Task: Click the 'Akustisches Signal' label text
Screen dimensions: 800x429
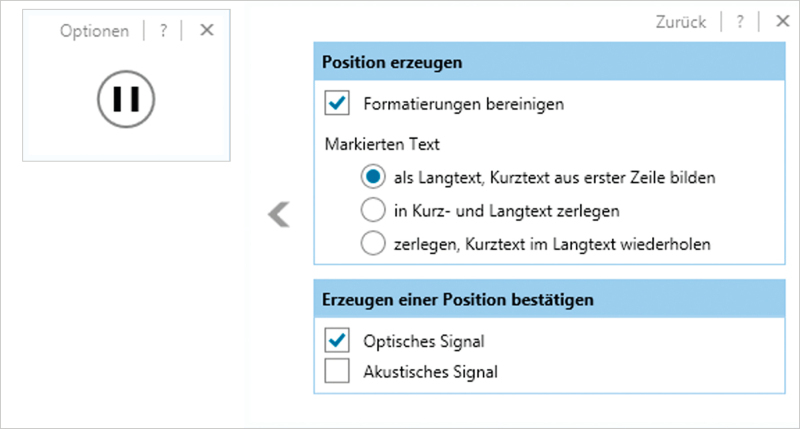Action: coord(430,372)
